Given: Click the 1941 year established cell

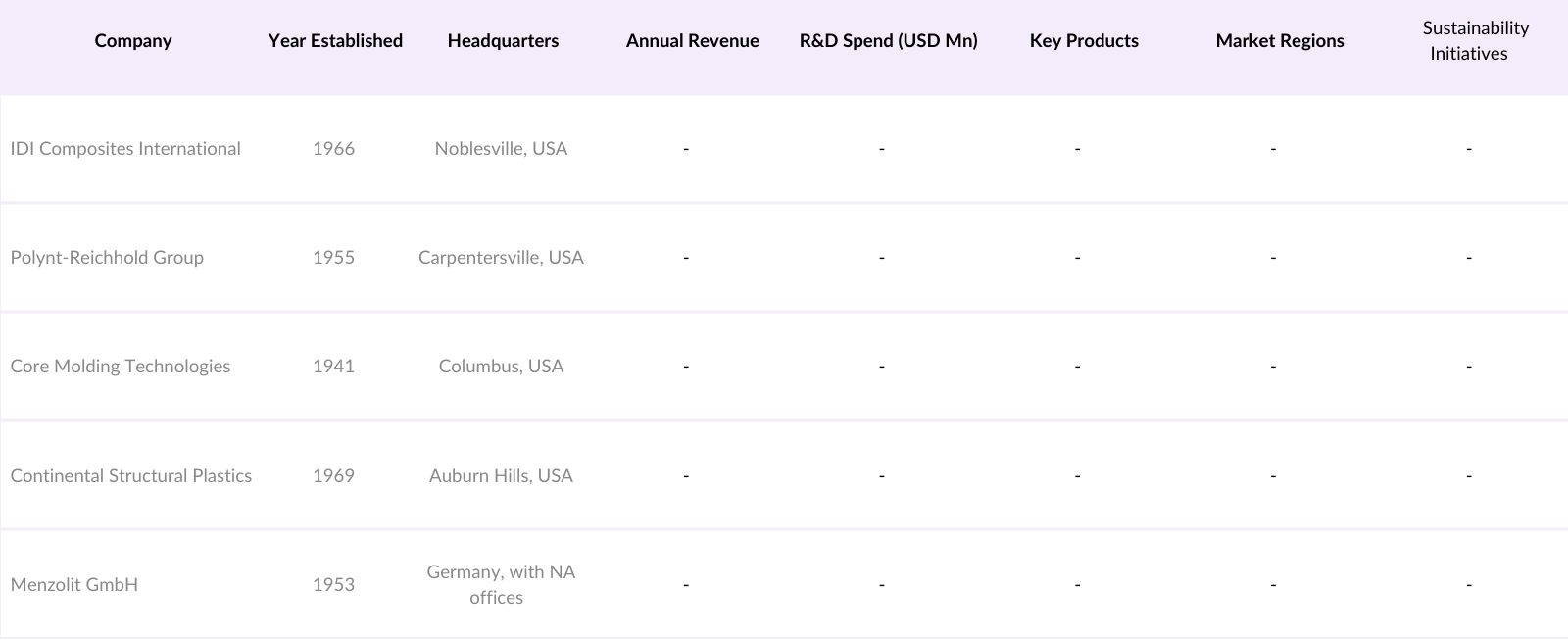Looking at the screenshot, I should (333, 367).
